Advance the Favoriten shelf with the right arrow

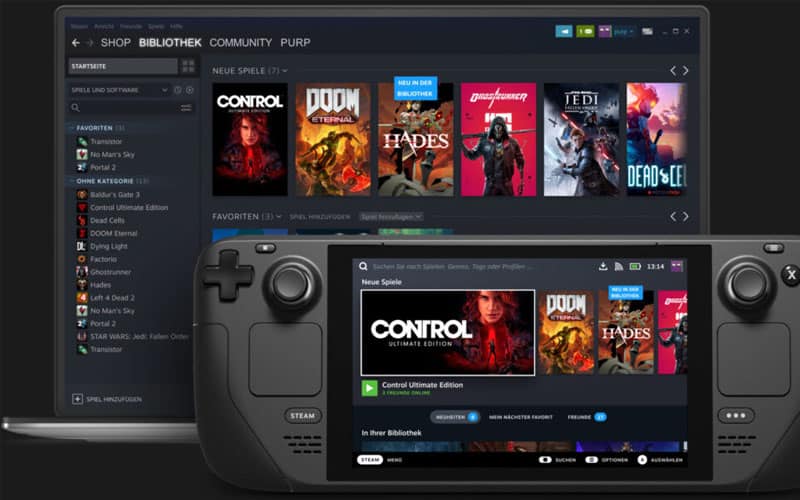(x=686, y=217)
